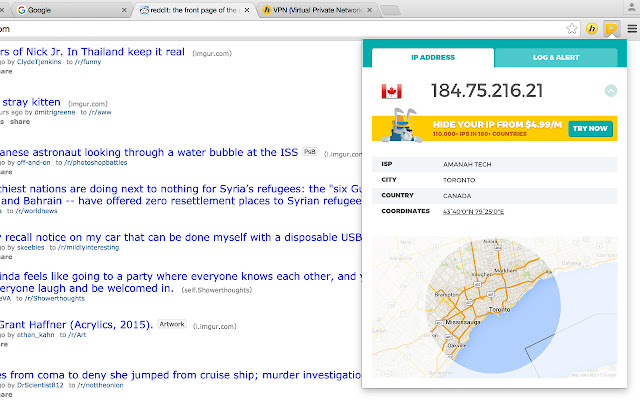
Task: Click the PsB flair tag
Action: point(310,152)
